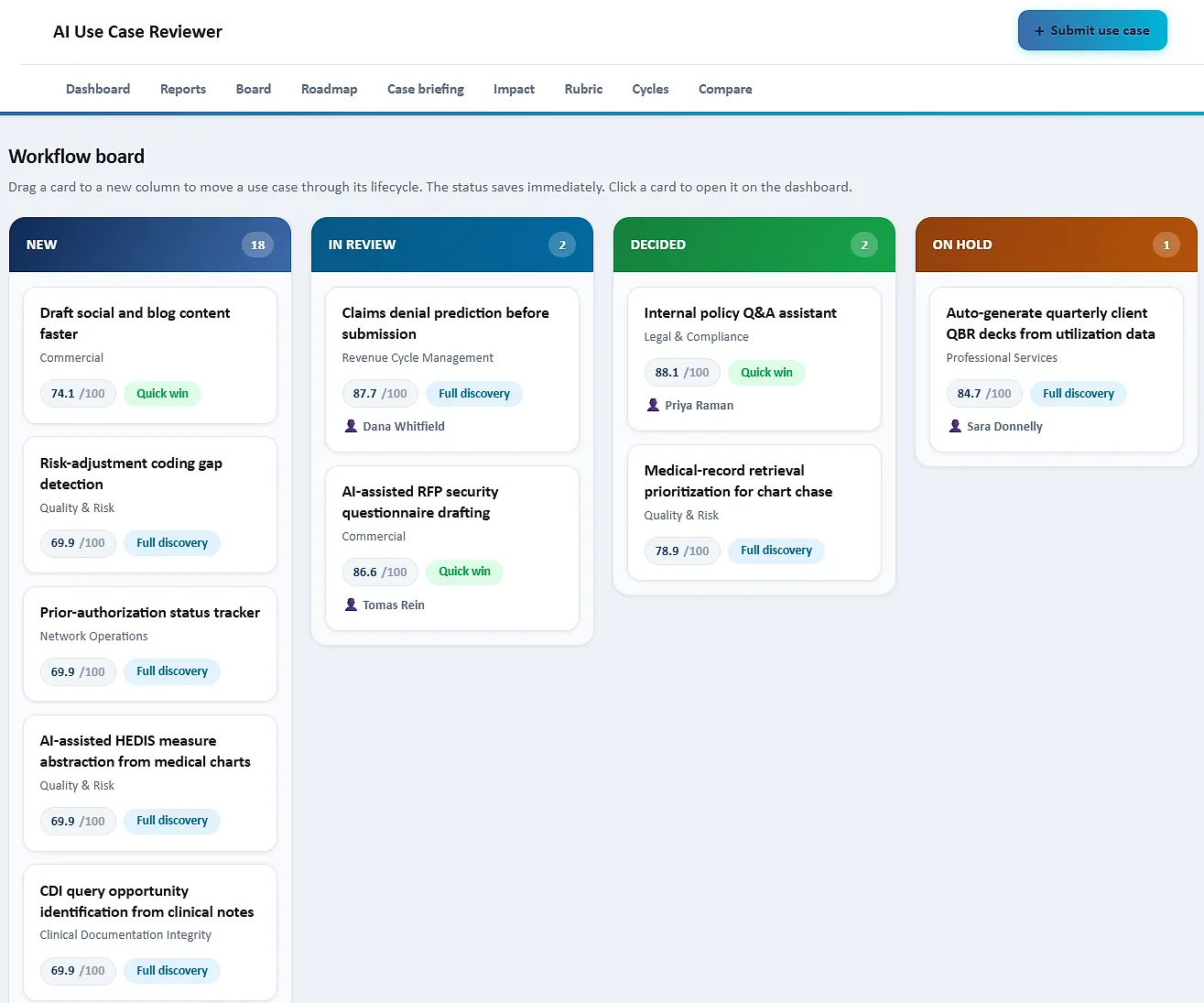The height and width of the screenshot is (1003, 1204).
Task: Open the Compare tab
Action: [725, 89]
